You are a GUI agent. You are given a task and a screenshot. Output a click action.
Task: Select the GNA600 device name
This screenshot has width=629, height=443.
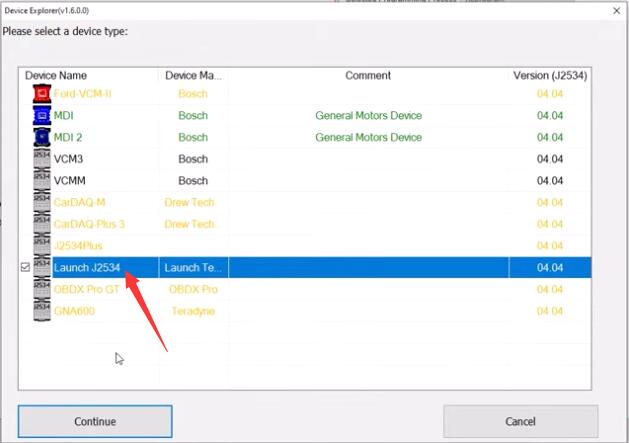(74, 311)
